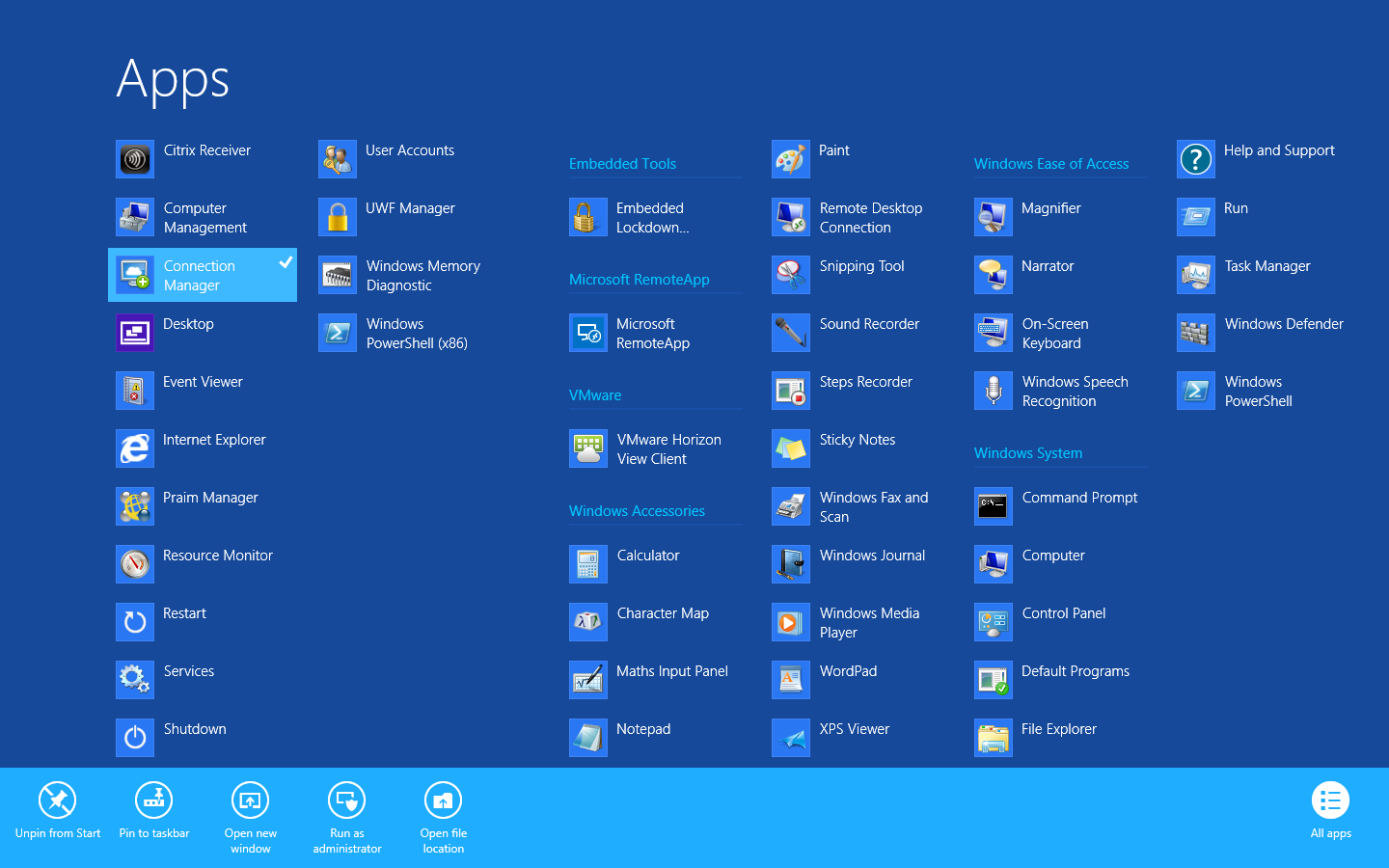Image resolution: width=1389 pixels, height=868 pixels.
Task: Launch Windows Media Player icon
Action: pyautogui.click(x=791, y=622)
